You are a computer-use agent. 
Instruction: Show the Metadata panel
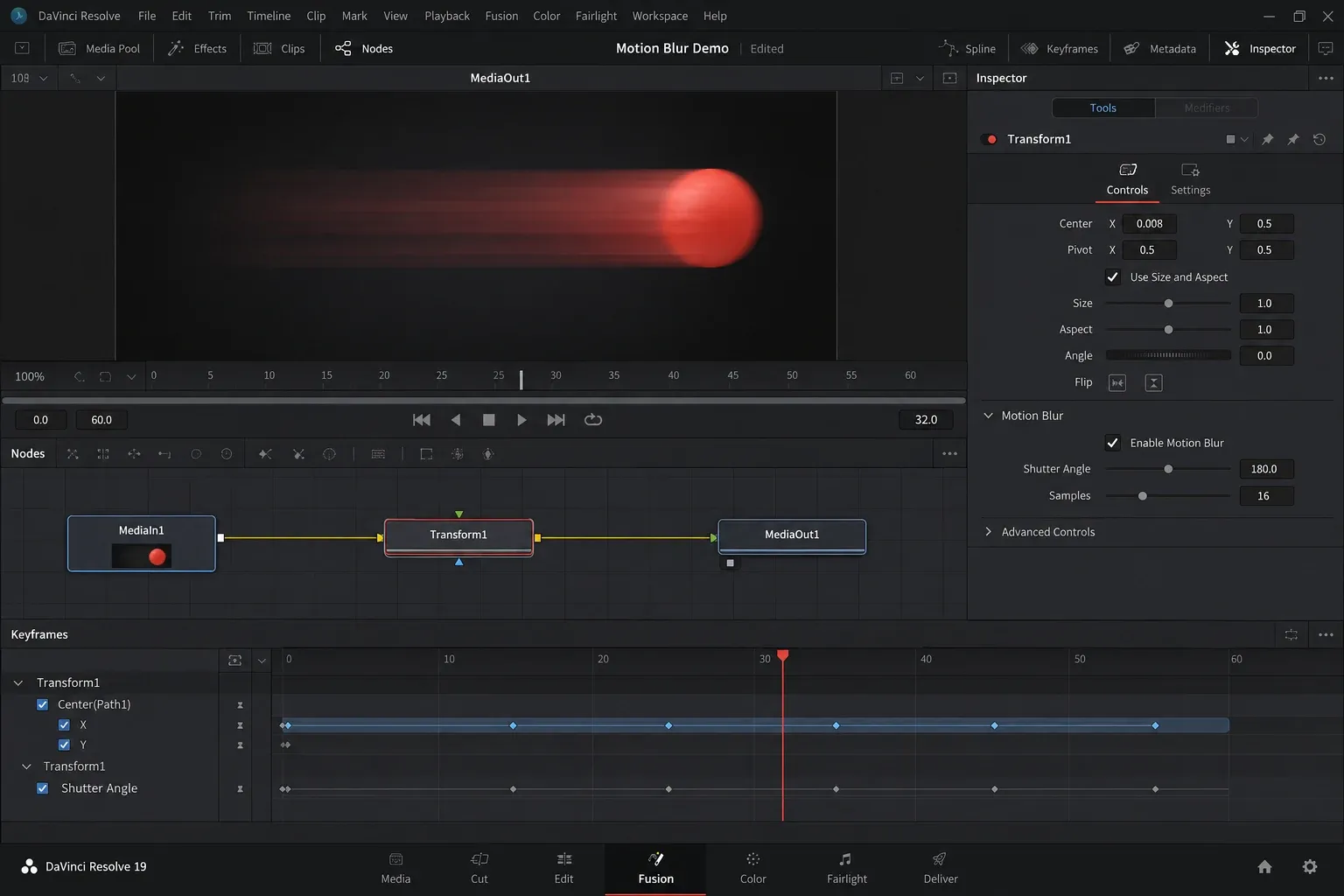tap(1160, 48)
